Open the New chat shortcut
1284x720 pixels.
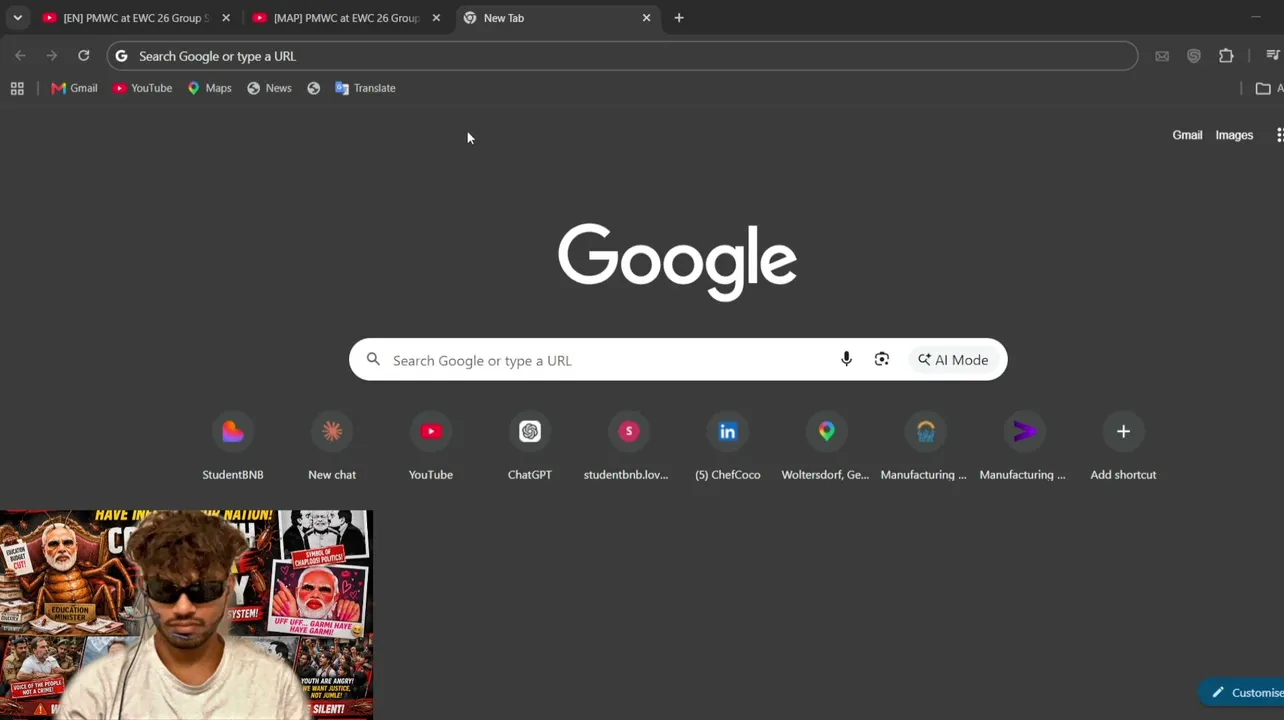(332, 446)
